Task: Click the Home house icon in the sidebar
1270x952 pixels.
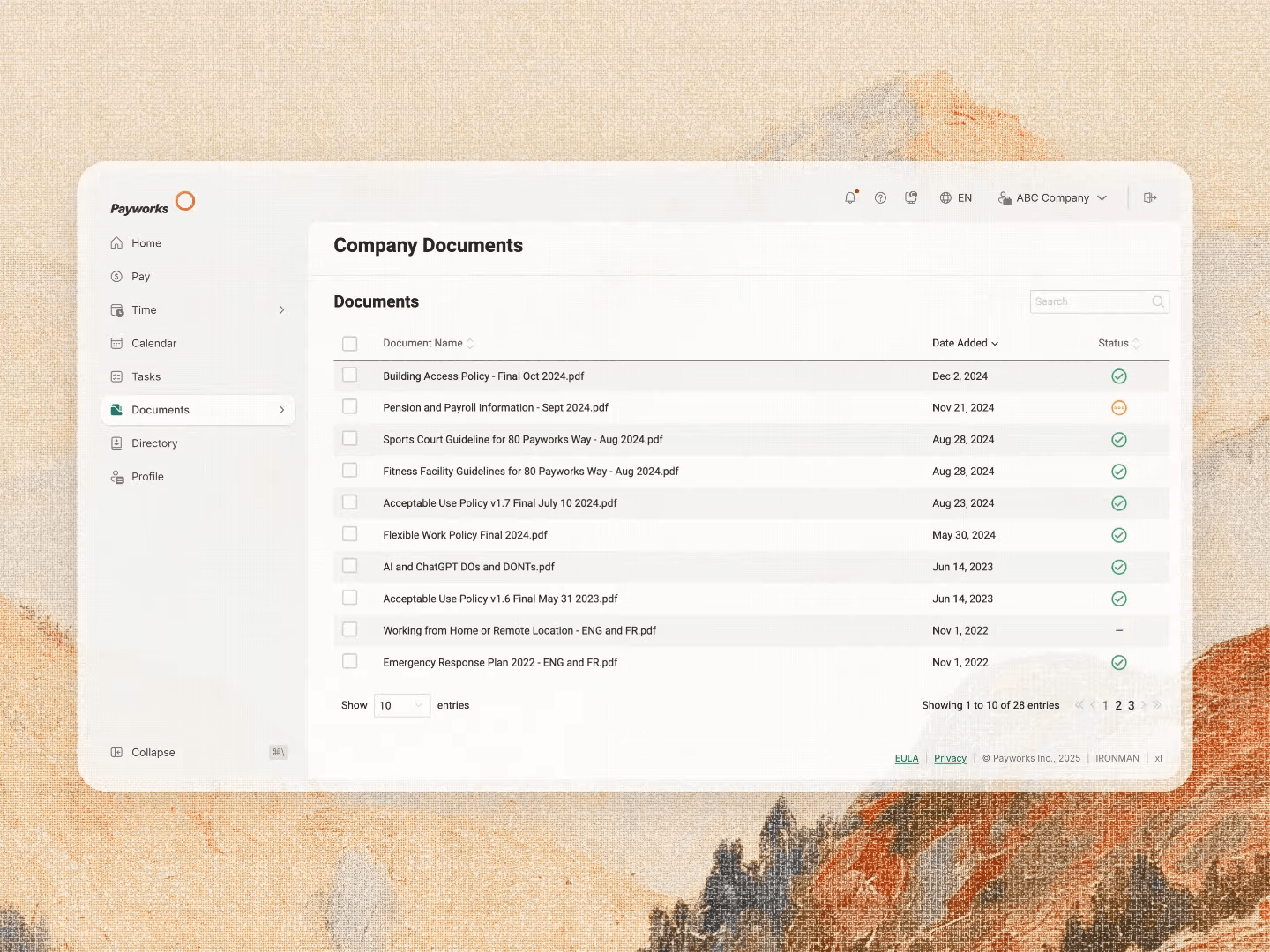Action: (x=116, y=243)
